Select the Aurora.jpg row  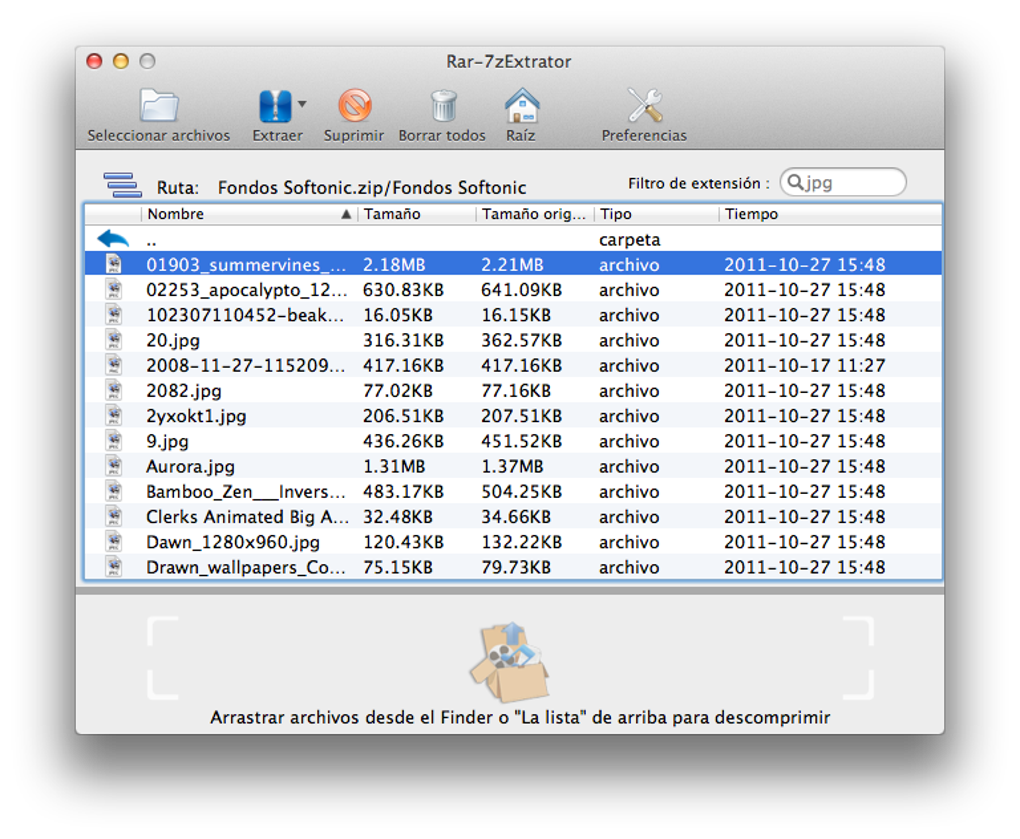point(513,466)
